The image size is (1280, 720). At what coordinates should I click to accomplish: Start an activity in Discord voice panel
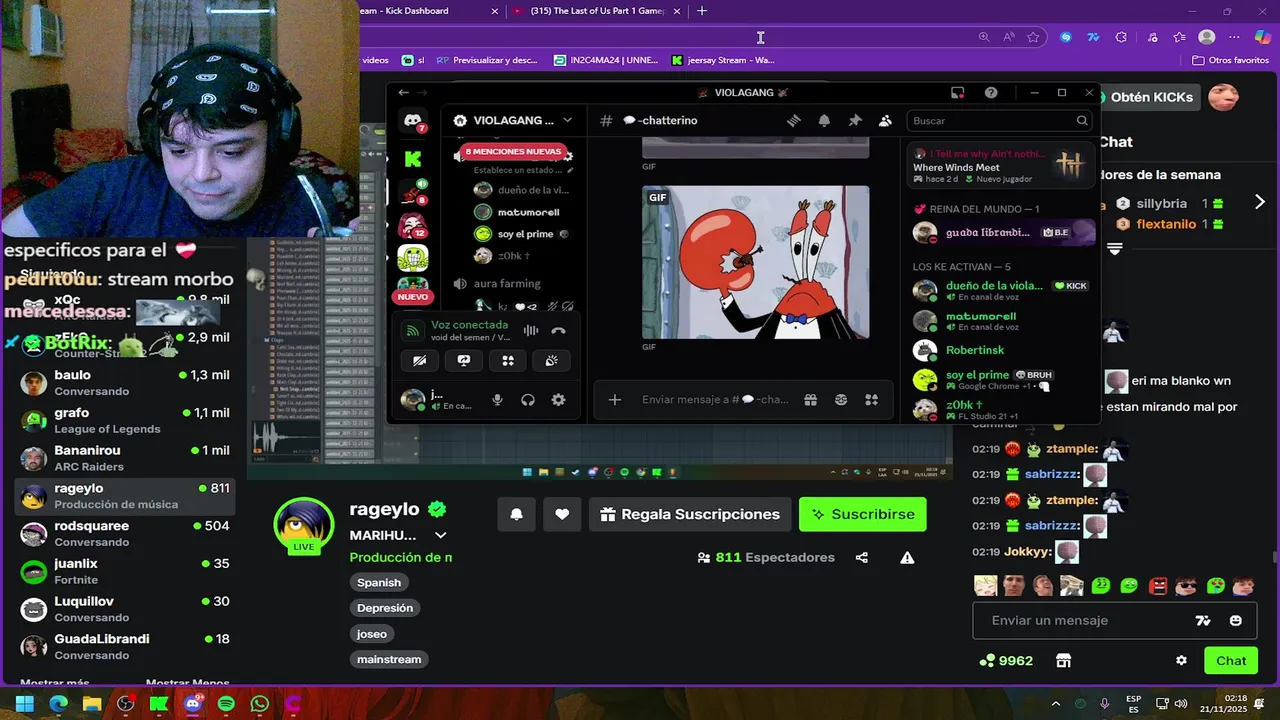coord(508,361)
